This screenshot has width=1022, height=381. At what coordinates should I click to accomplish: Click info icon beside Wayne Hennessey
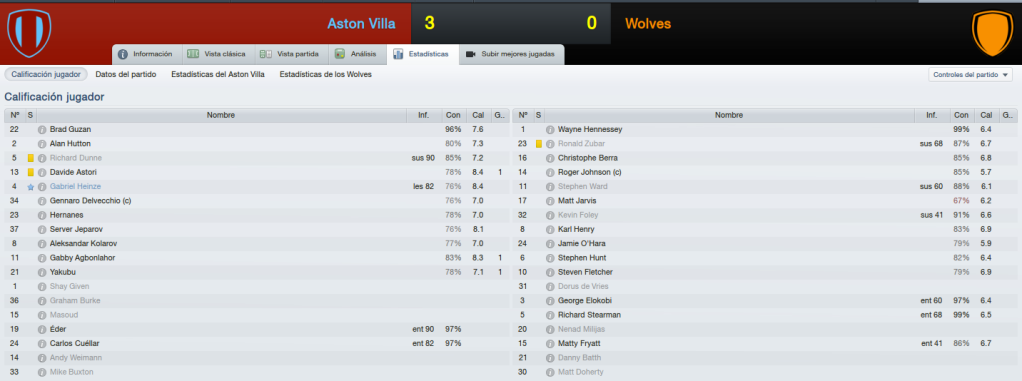click(x=550, y=130)
